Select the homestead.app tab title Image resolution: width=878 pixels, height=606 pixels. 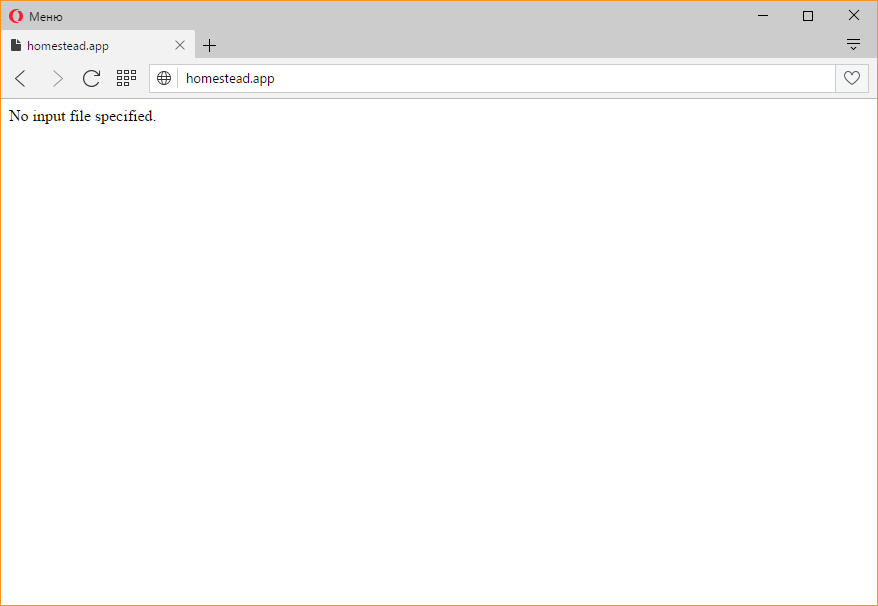[x=68, y=46]
